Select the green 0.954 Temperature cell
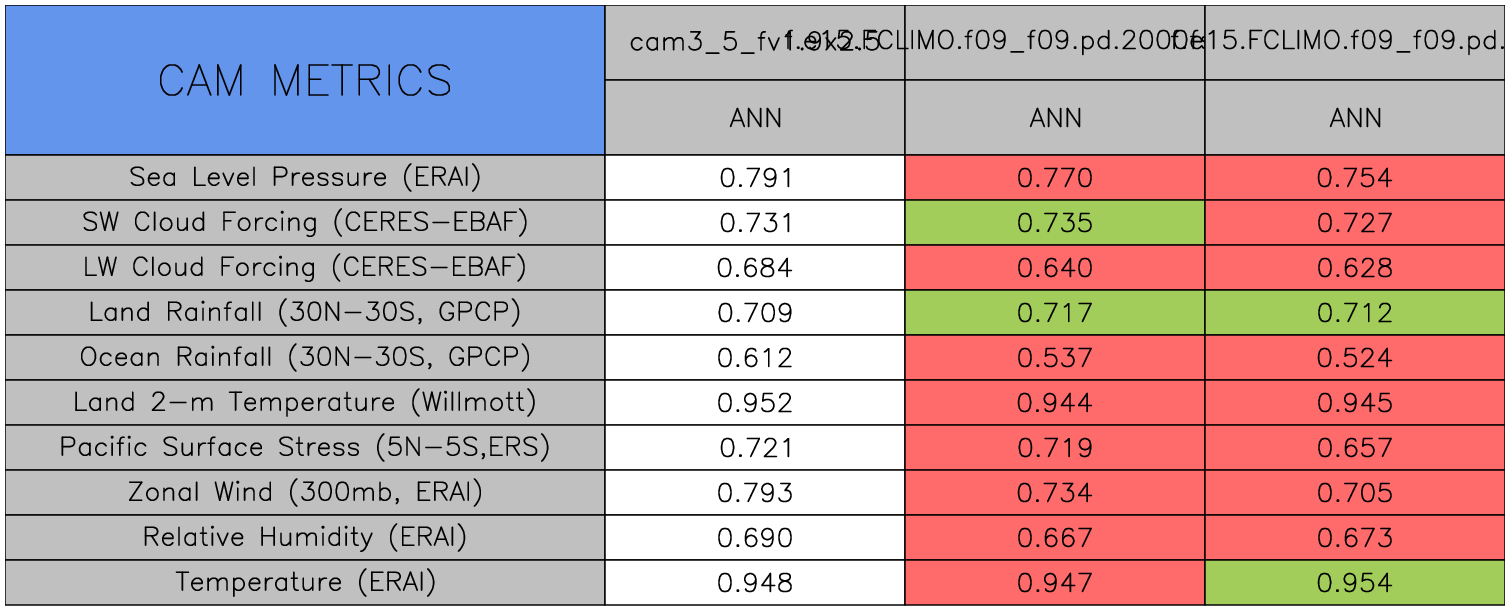Viewport: 1510px width, 611px height. tap(1355, 583)
